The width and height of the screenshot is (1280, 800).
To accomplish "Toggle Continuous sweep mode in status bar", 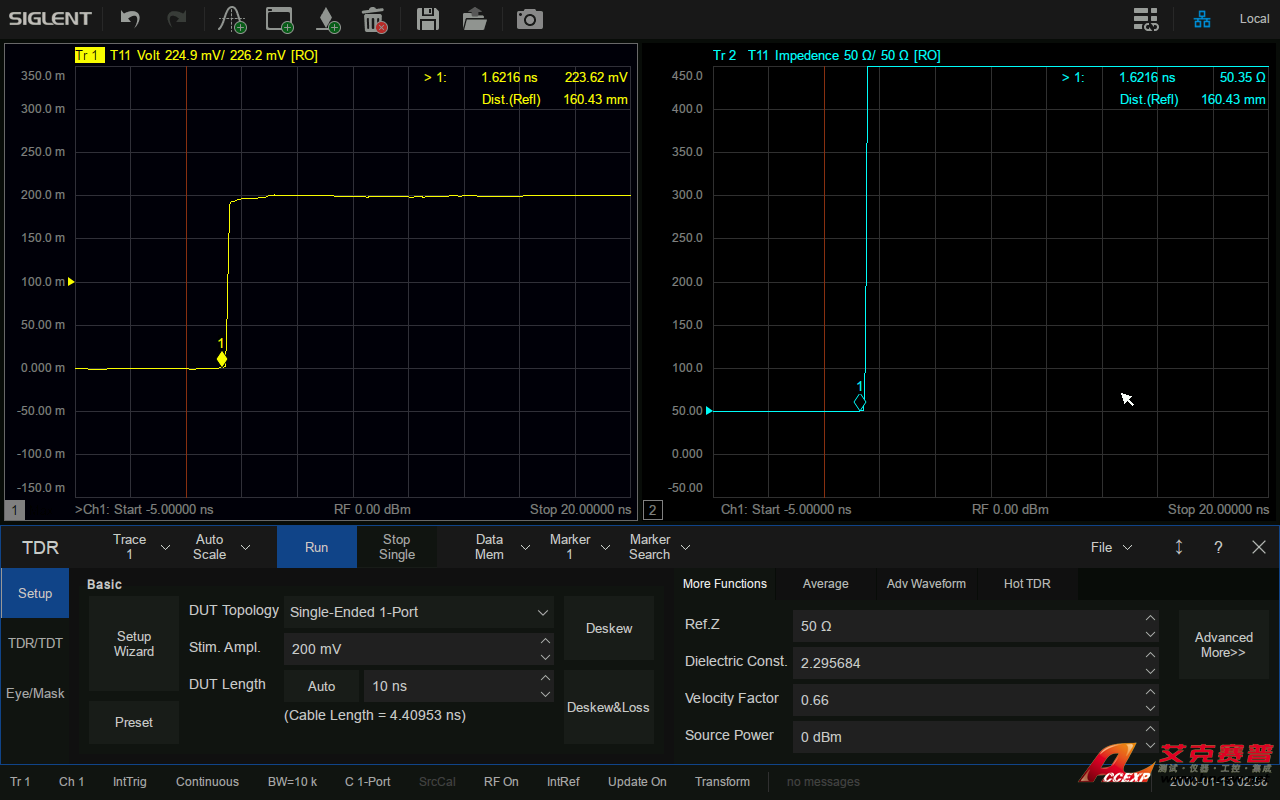I will pos(207,782).
